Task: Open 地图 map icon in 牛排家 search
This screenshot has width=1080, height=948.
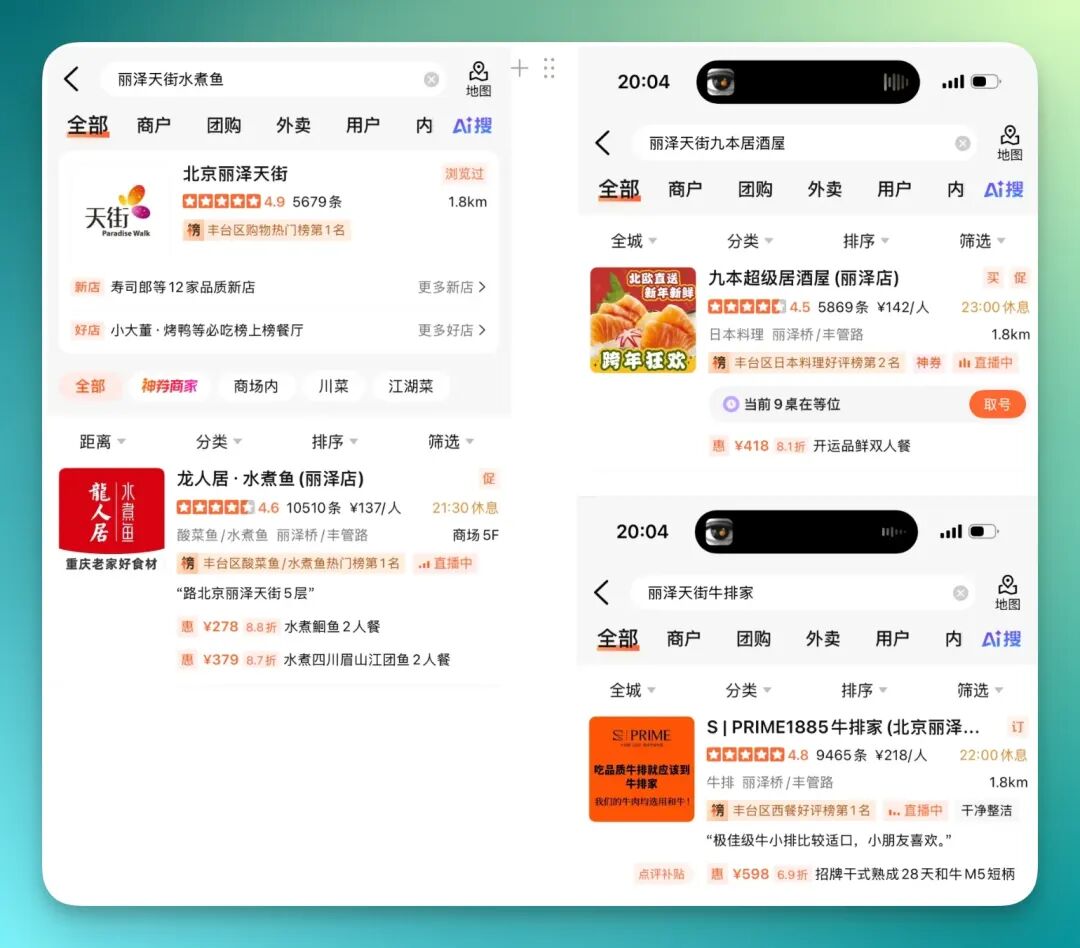Action: (x=1008, y=592)
